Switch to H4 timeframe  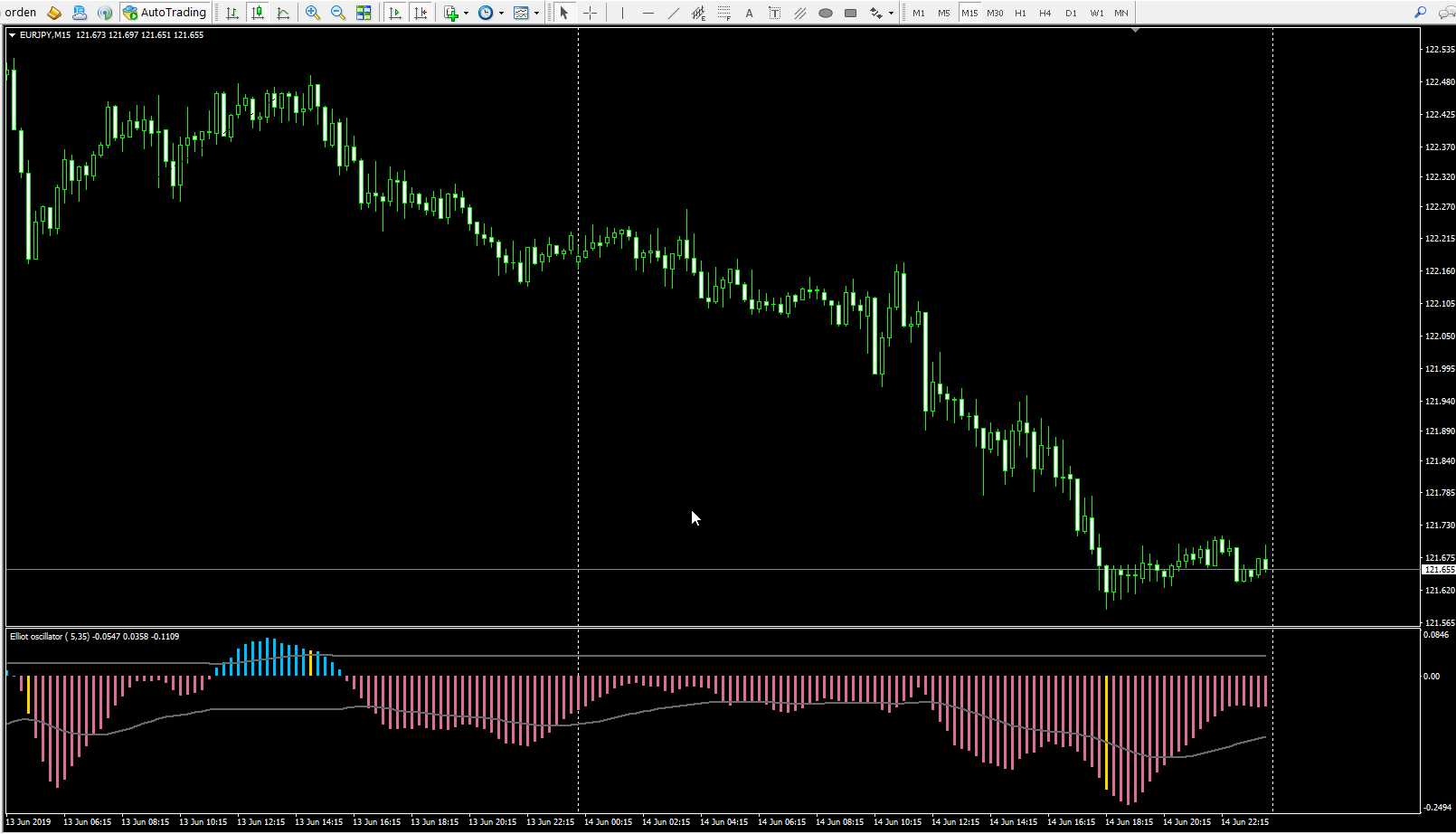1045,13
